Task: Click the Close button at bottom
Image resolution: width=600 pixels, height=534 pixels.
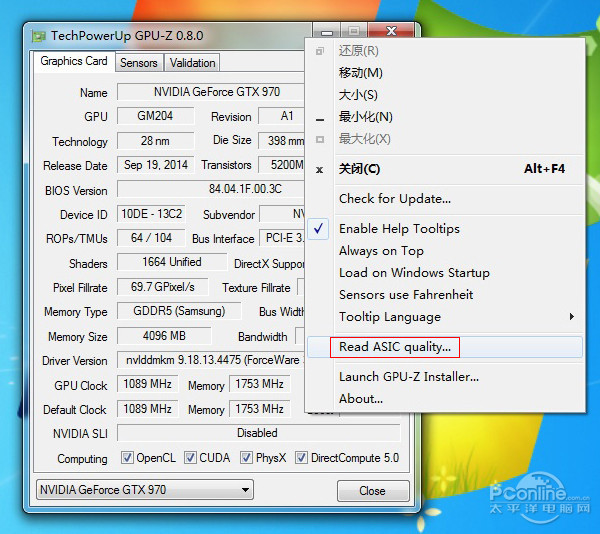Action: click(373, 491)
